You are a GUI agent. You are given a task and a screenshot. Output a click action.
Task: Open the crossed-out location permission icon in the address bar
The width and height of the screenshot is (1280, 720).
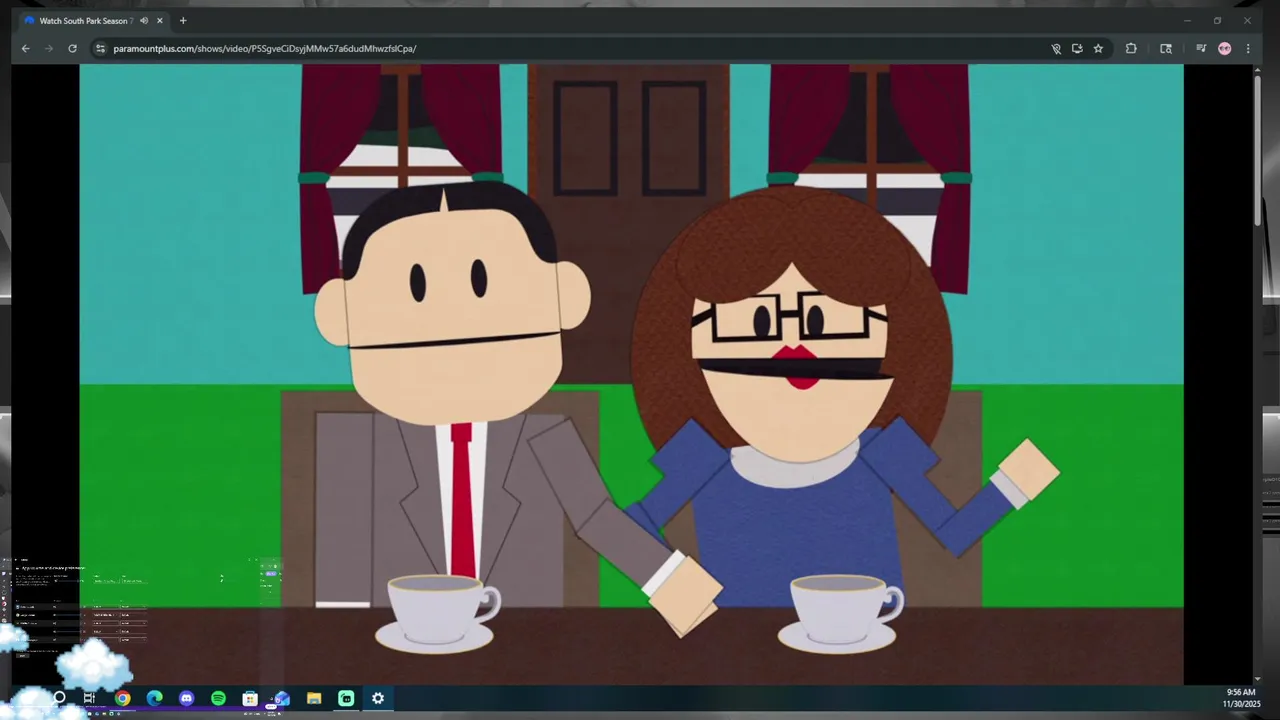click(1056, 48)
